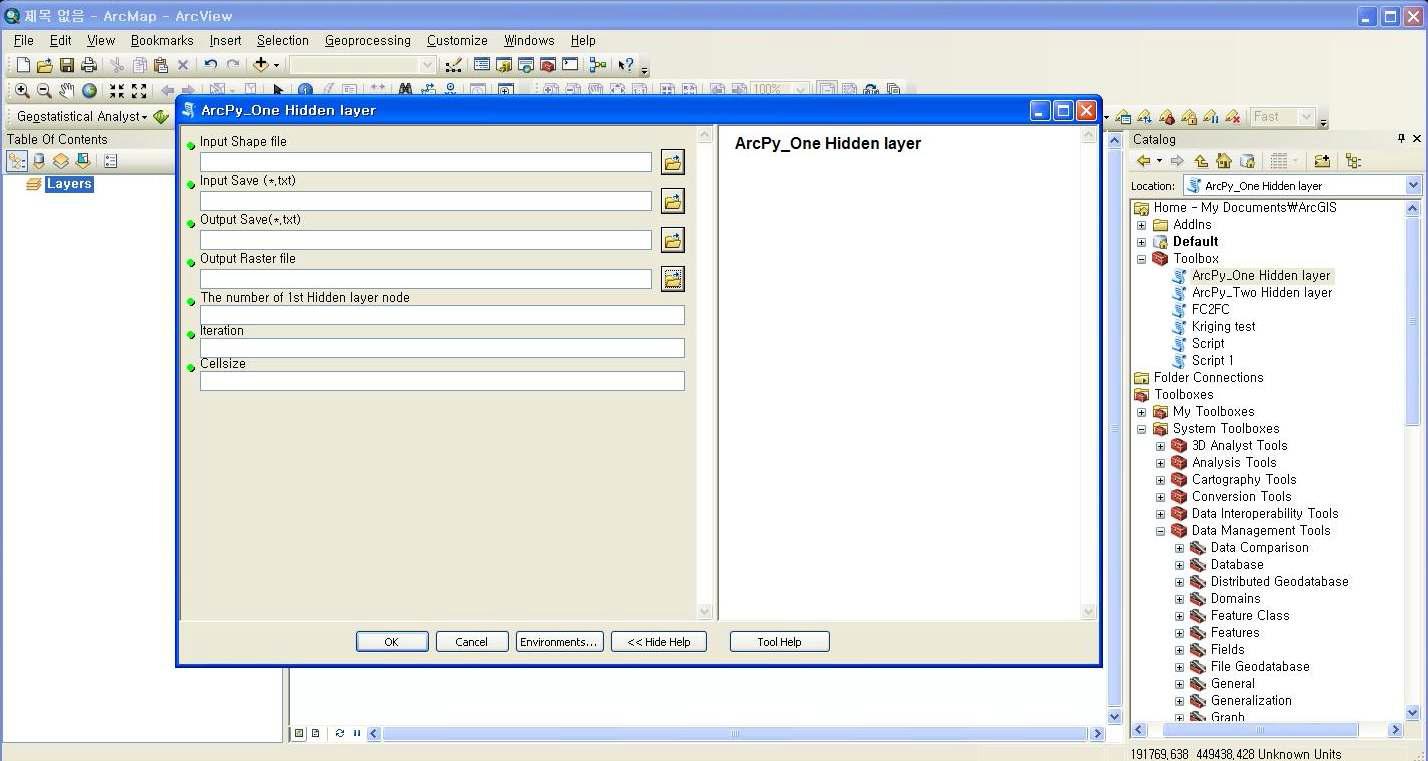Expand My Toolboxes in Catalog tree

pos(1141,412)
